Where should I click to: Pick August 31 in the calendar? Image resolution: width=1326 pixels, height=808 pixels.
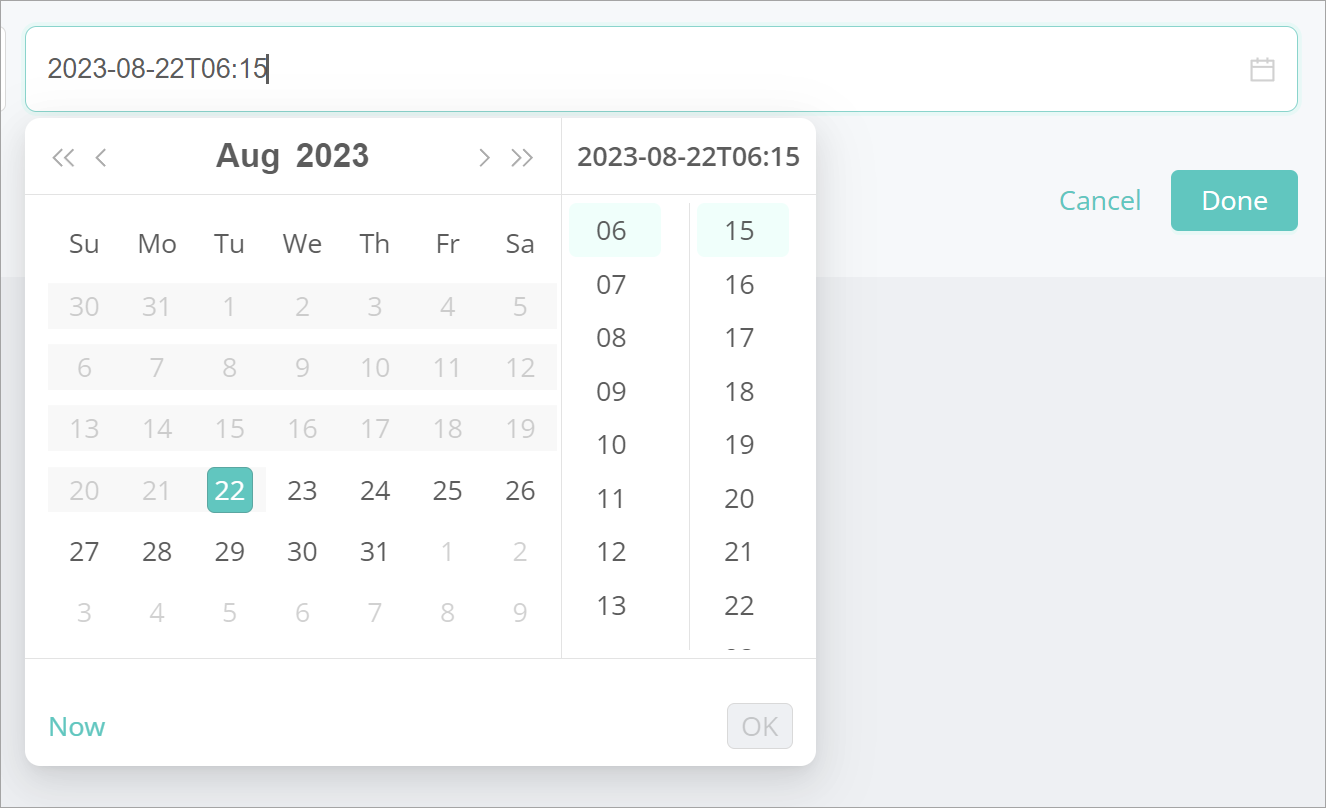374,551
